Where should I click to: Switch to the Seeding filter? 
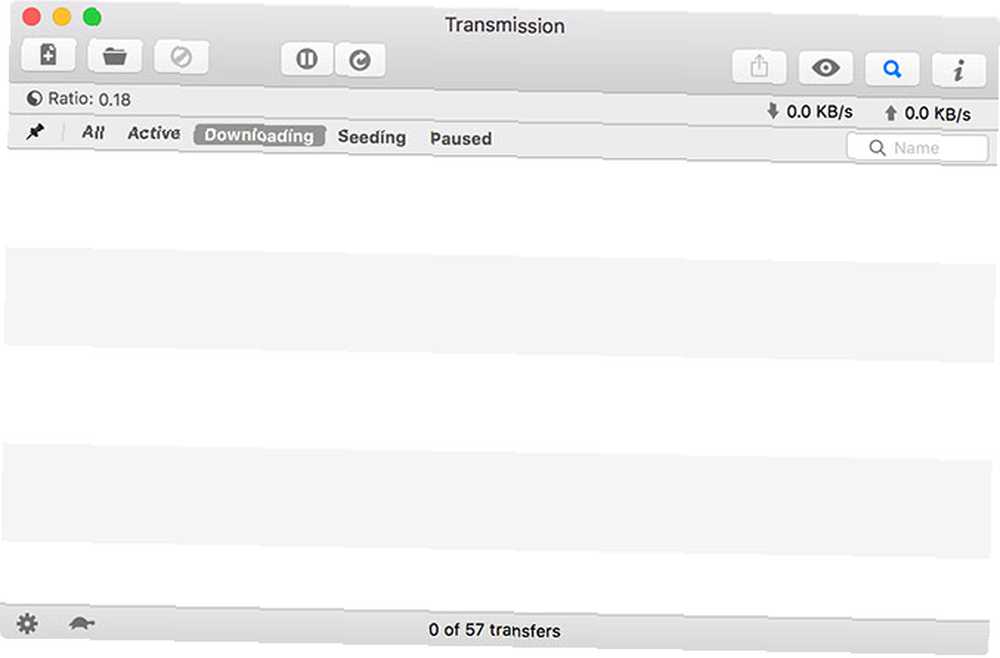pyautogui.click(x=372, y=137)
